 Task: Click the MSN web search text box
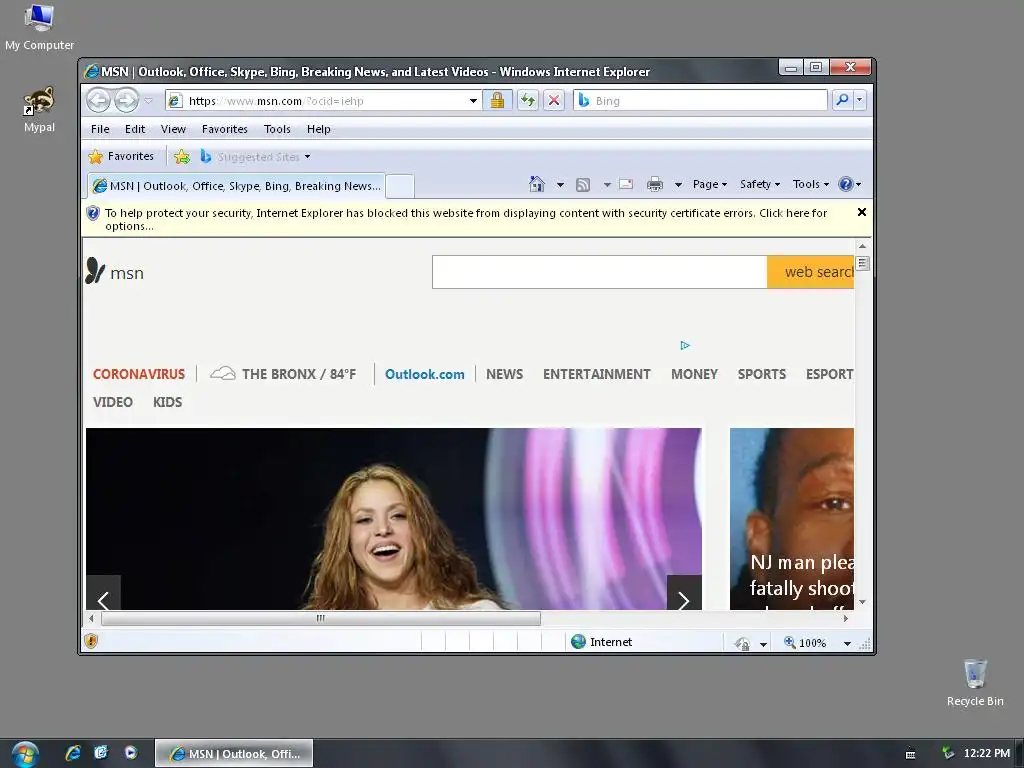[x=599, y=272]
